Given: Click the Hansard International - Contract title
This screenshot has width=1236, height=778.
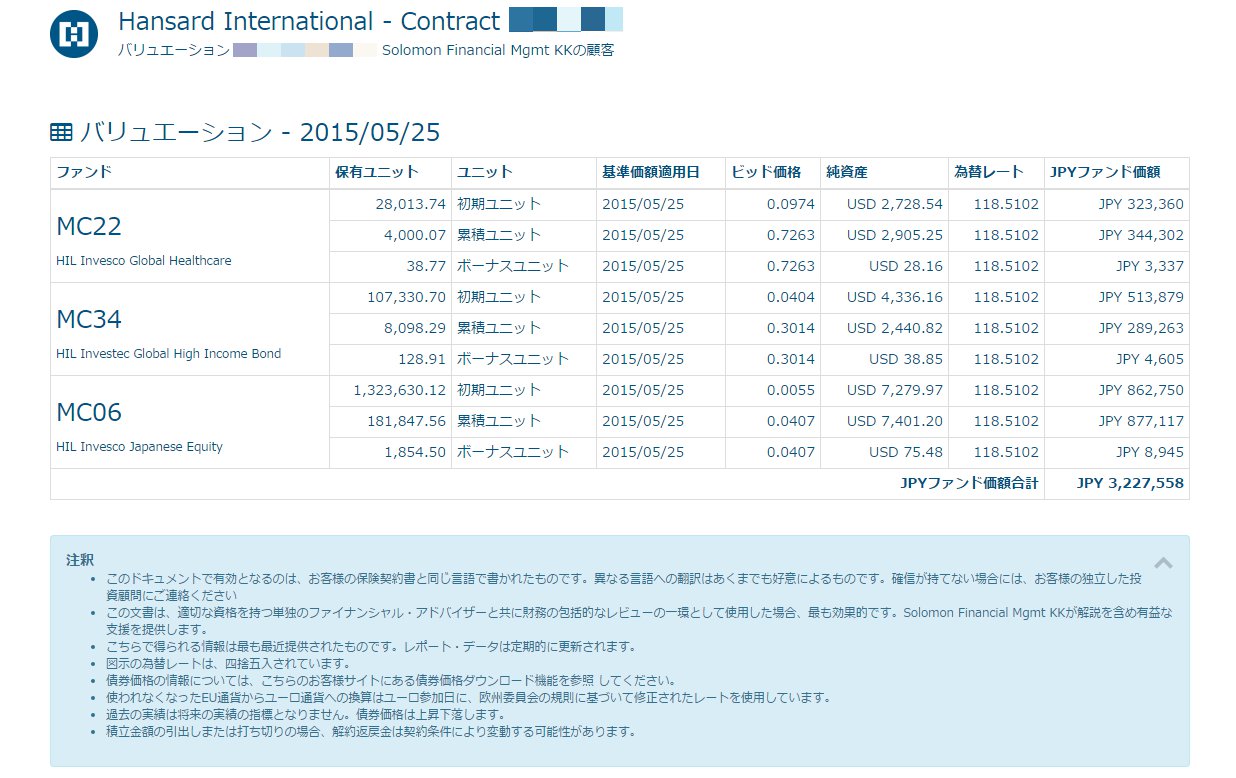Looking at the screenshot, I should click(309, 21).
